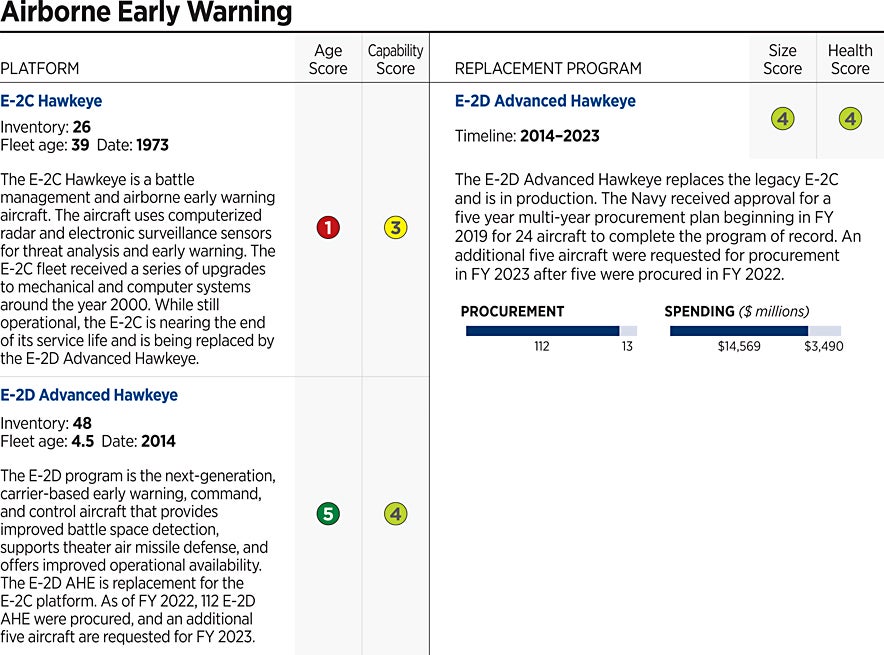Select the Size Score column header

click(x=782, y=59)
